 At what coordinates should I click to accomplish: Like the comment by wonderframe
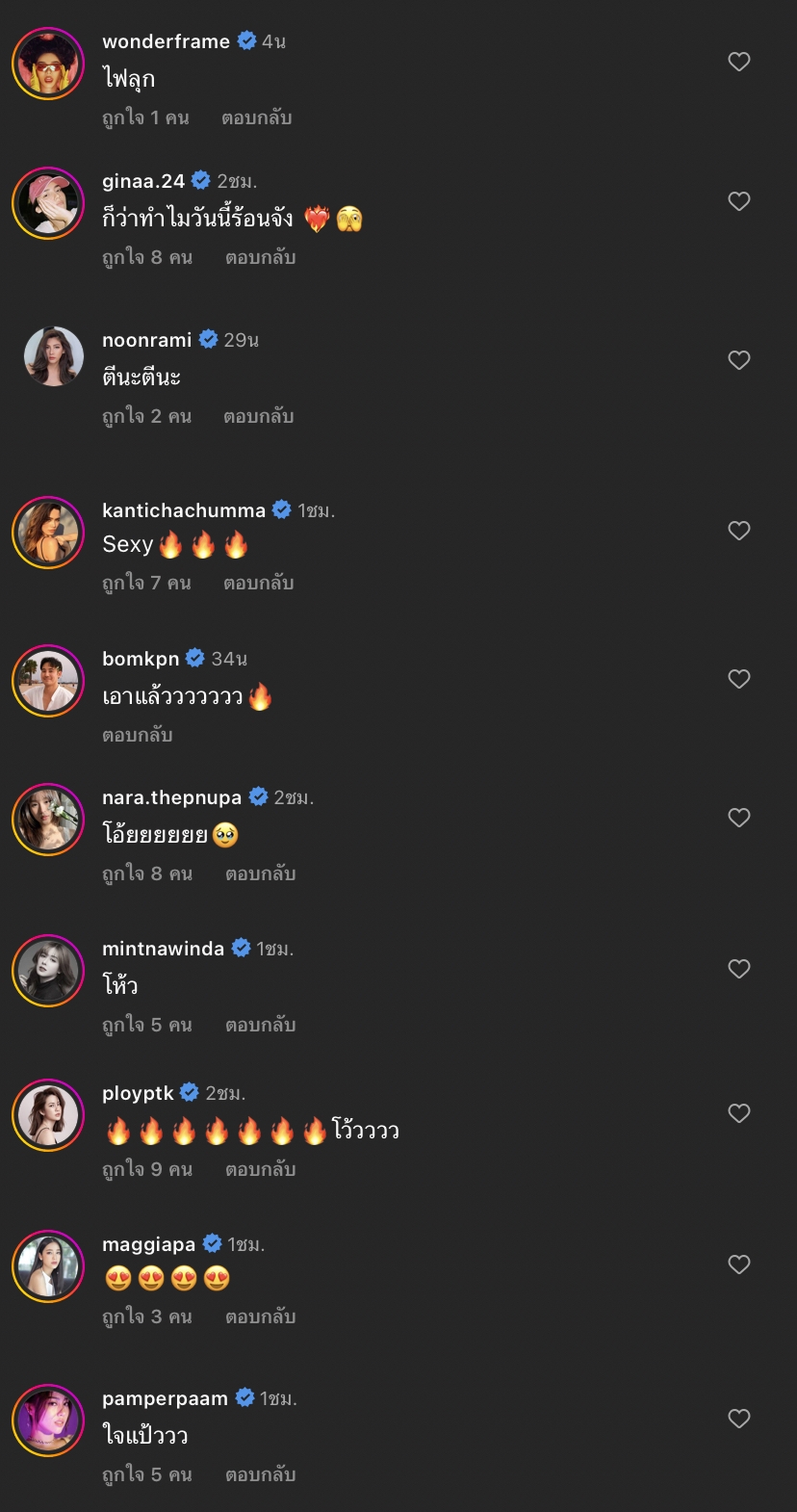coord(739,63)
